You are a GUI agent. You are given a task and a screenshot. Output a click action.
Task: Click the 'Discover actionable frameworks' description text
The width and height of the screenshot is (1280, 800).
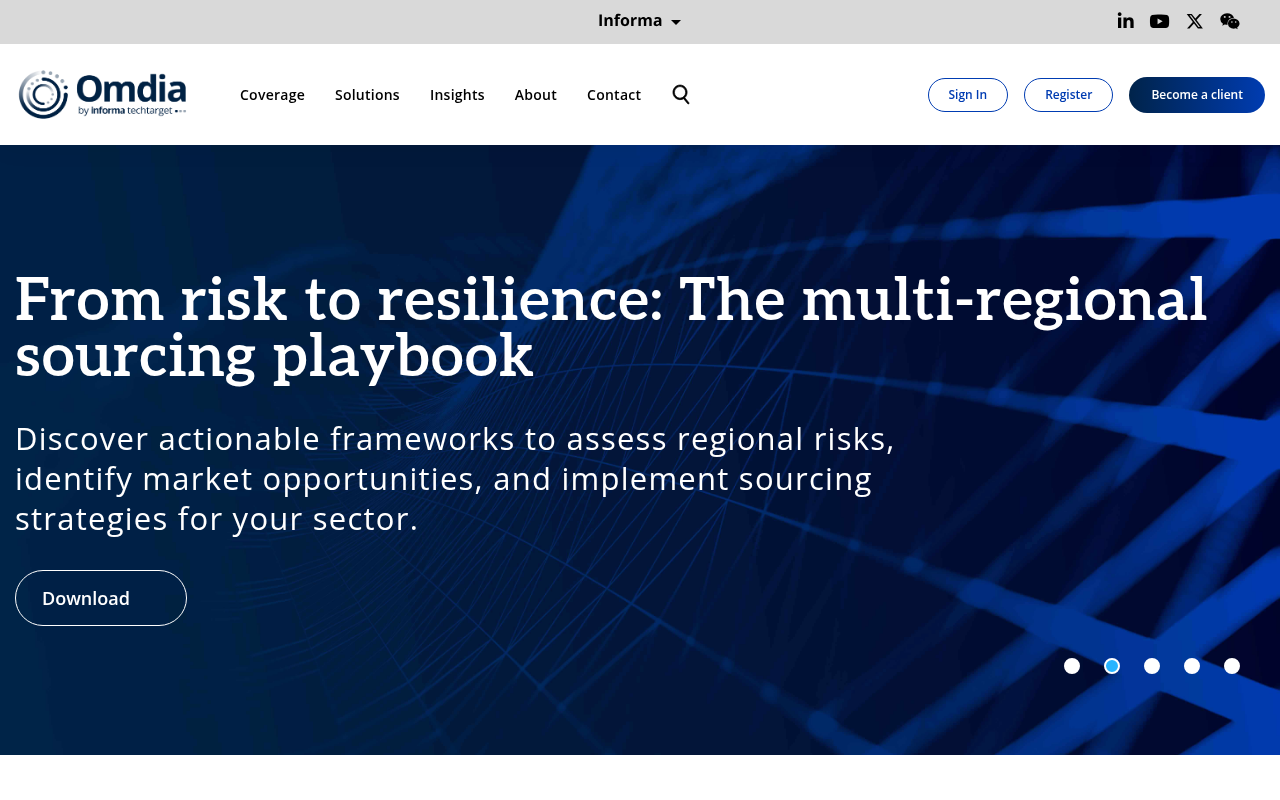455,479
